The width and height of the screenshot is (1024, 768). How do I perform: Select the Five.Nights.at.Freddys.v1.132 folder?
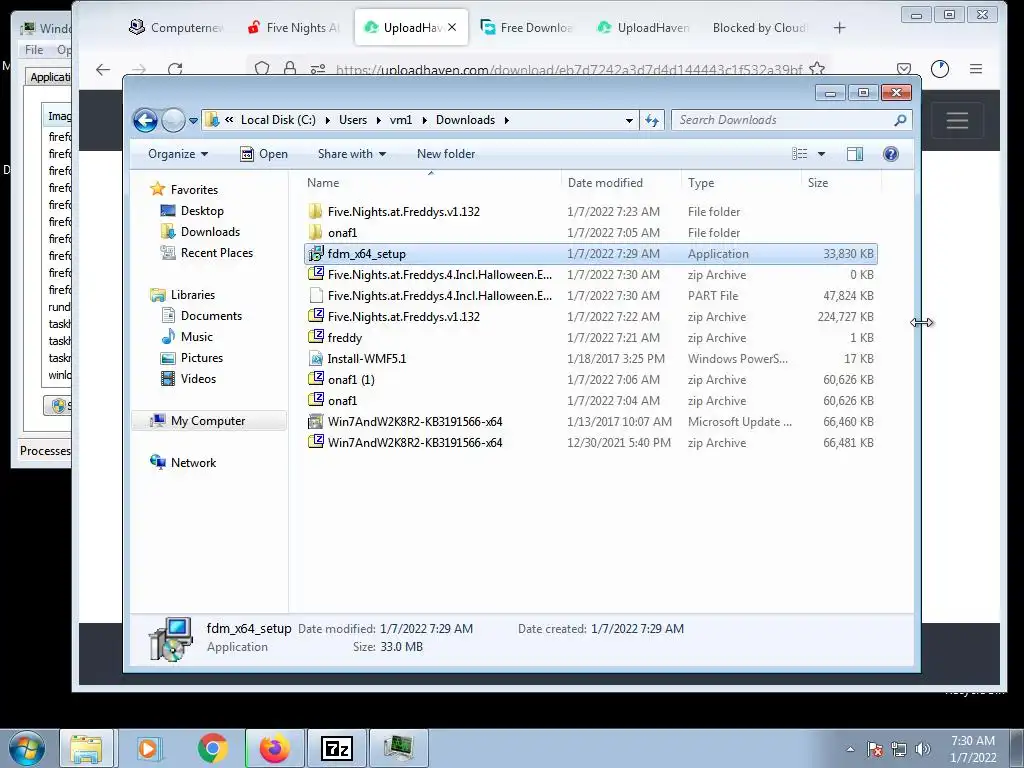point(590,212)
